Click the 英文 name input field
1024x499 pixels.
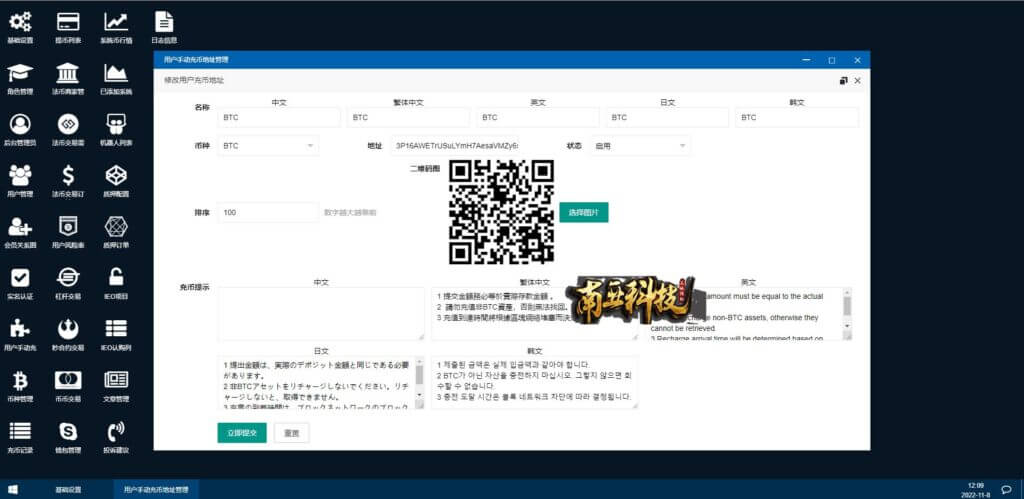[x=538, y=118]
